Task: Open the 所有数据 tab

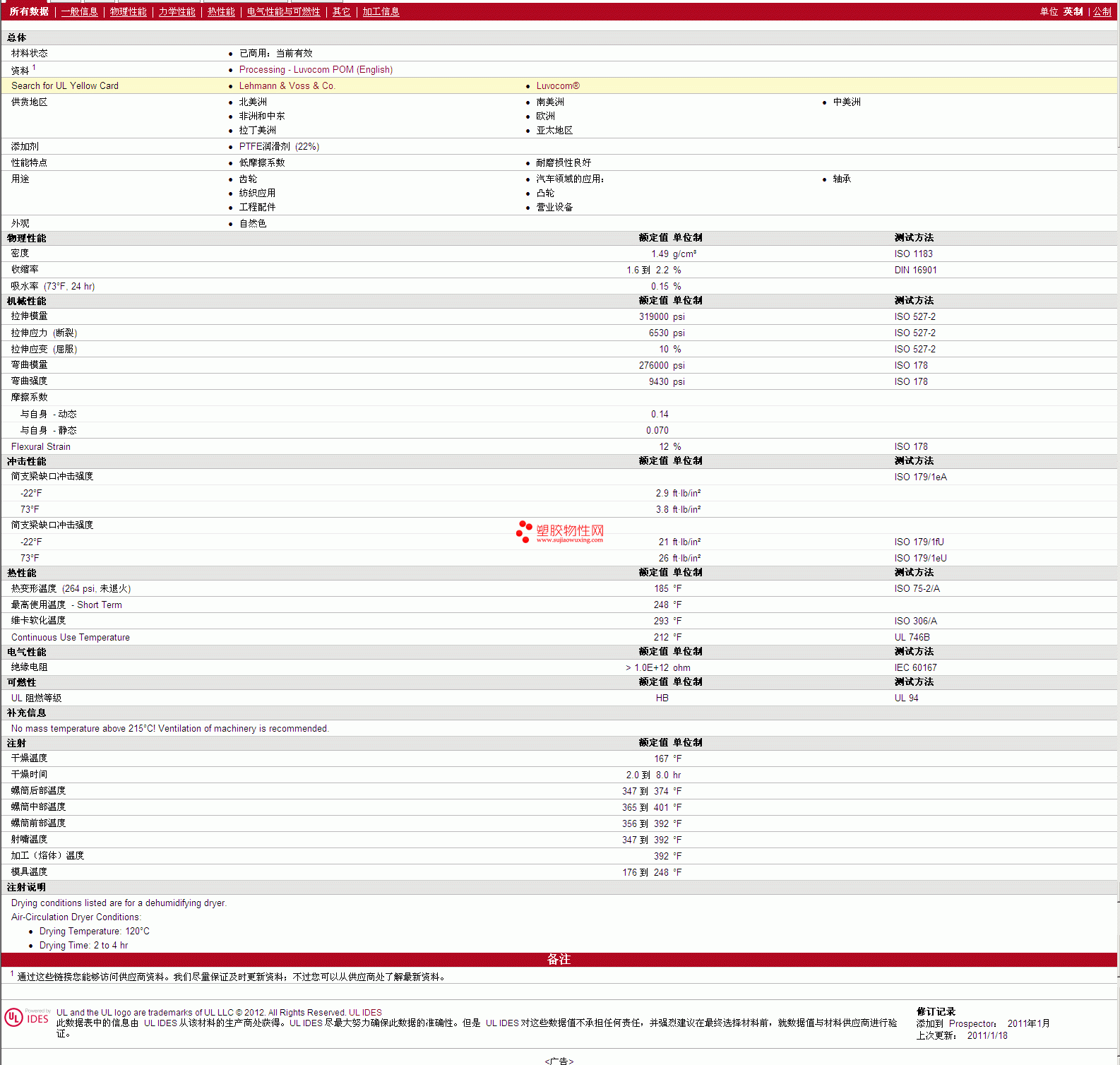Action: click(x=29, y=11)
